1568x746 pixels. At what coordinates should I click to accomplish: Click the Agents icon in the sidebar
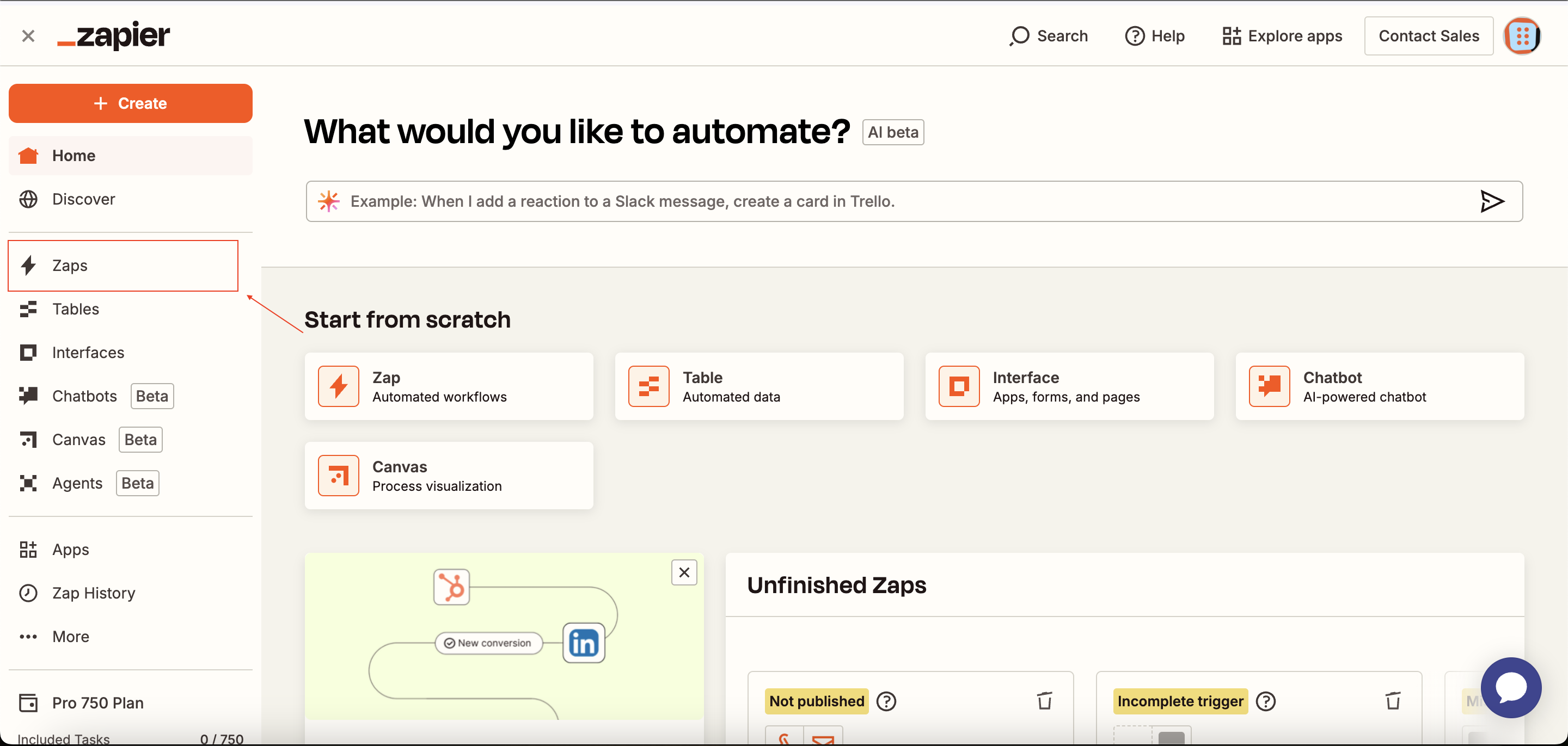tap(28, 483)
